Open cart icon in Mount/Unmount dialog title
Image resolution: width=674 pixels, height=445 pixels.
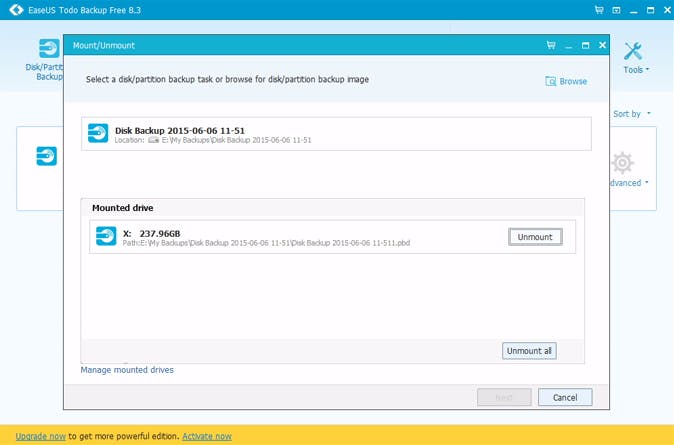pyautogui.click(x=551, y=45)
